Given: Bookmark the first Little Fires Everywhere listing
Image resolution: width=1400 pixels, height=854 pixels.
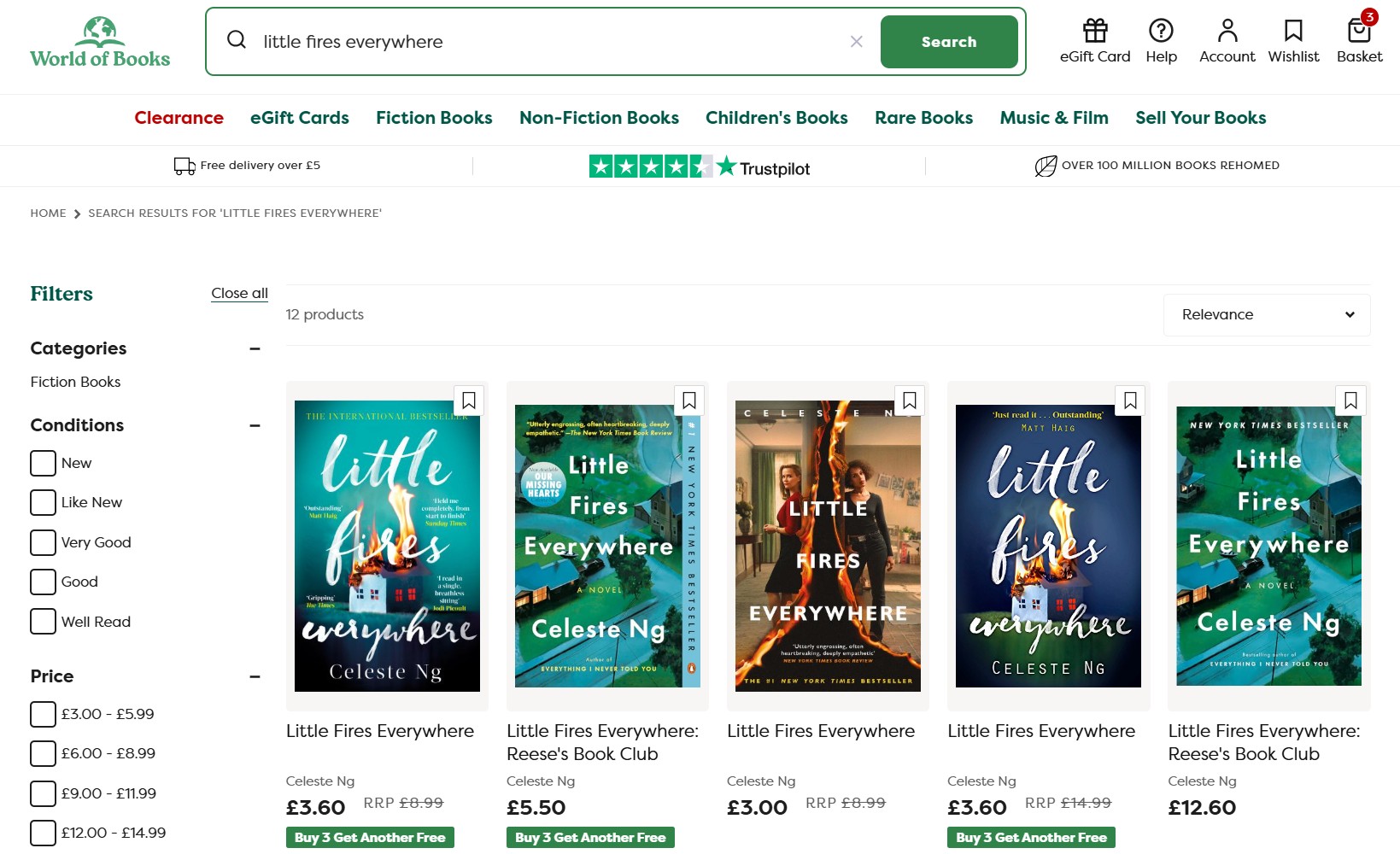Looking at the screenshot, I should pos(468,401).
